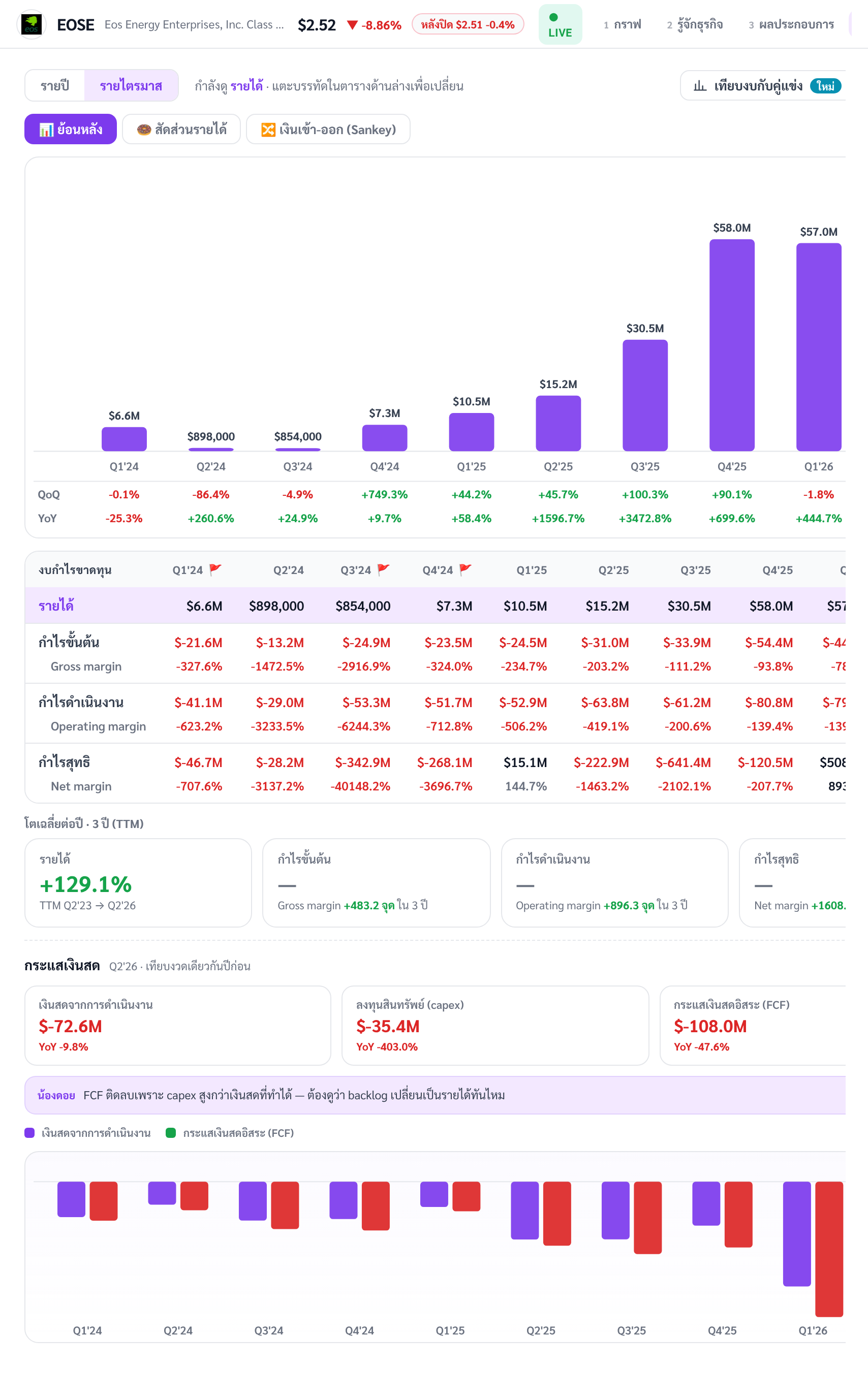The image size is (868, 1400).
Task: Click the purple เงินสดจากการดำเนินงาน legend swatch
Action: (x=30, y=1133)
